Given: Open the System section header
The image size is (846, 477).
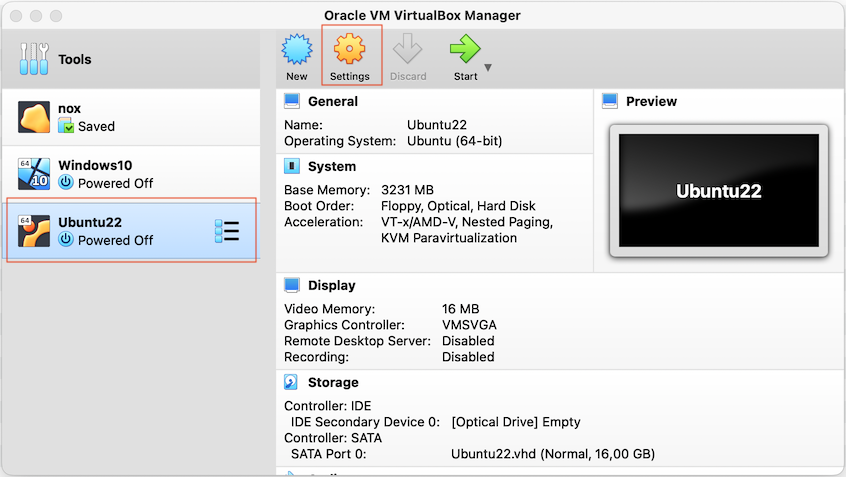Looking at the screenshot, I should (x=332, y=166).
